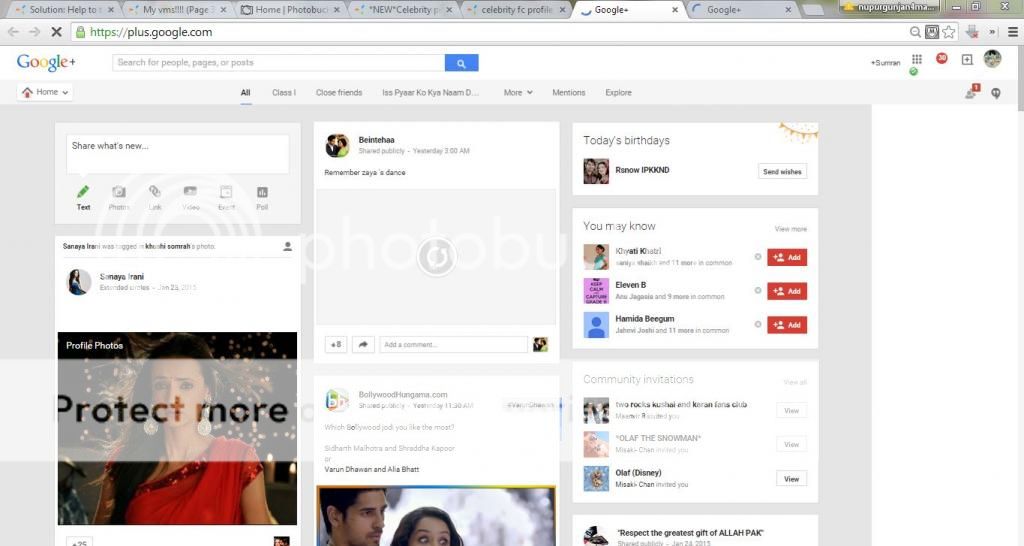The width and height of the screenshot is (1024, 546).
Task: Bookmark page with the star icon
Action: point(947,32)
